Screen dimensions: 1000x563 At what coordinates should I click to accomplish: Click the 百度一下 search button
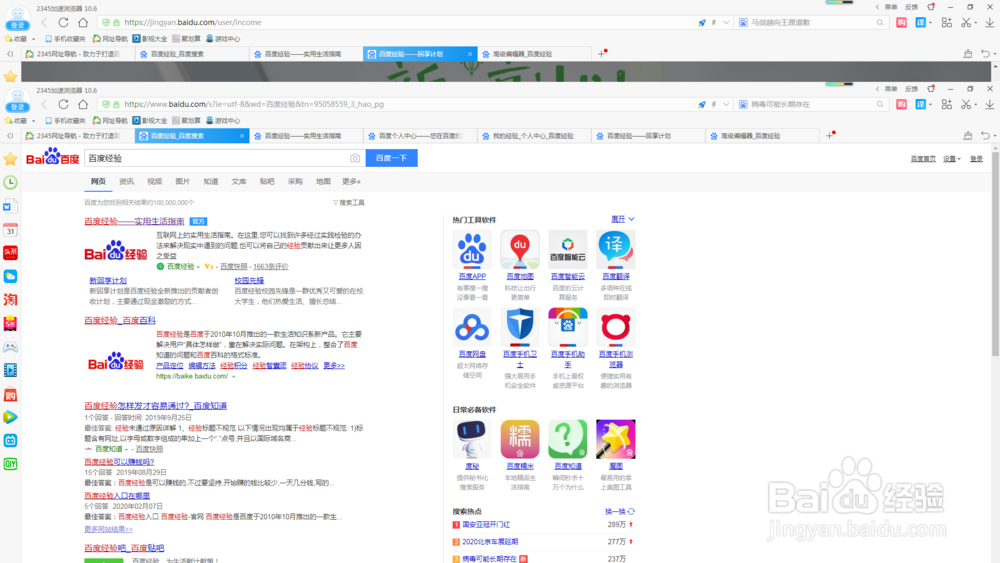[392, 158]
